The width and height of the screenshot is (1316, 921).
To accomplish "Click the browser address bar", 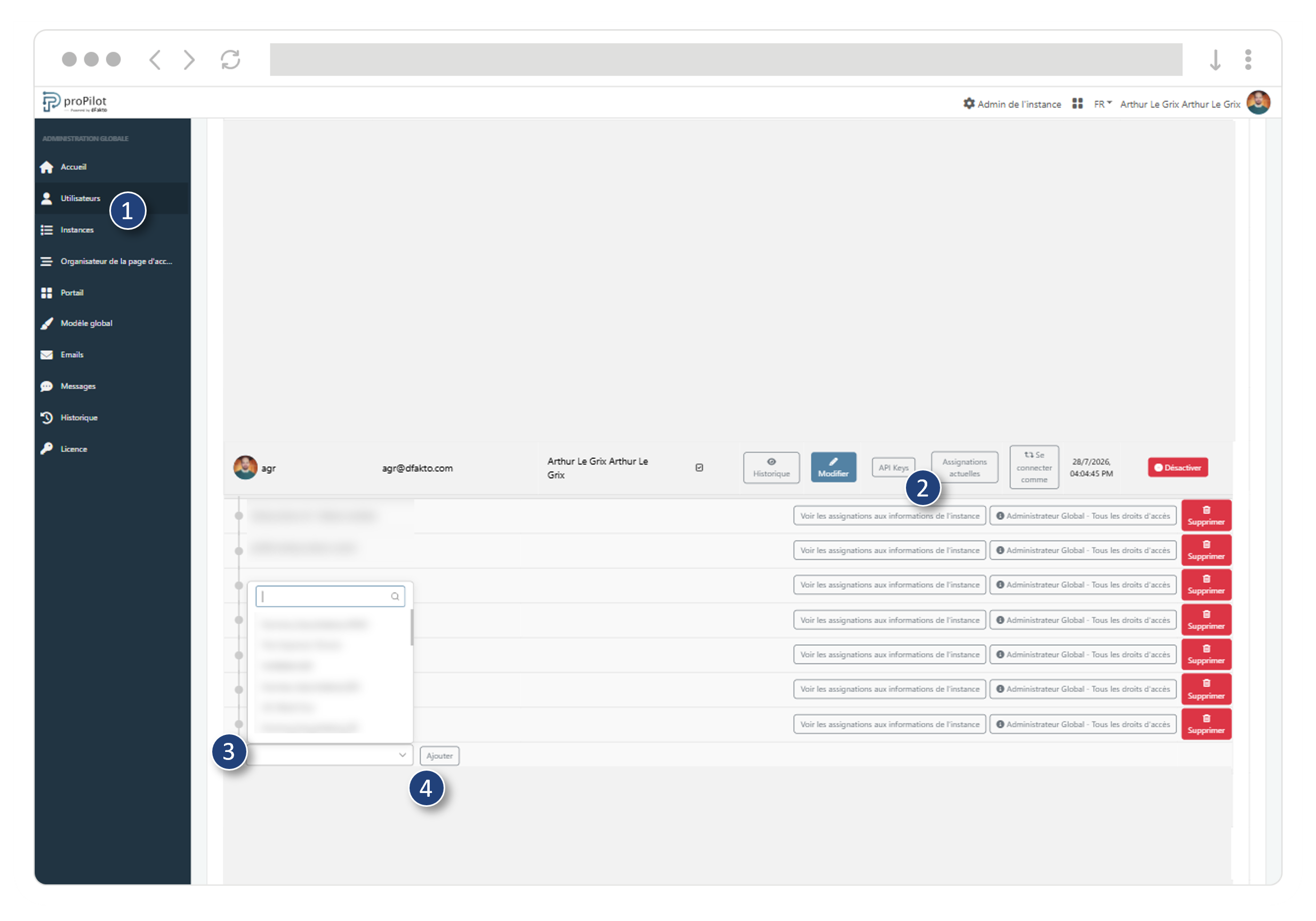I will (726, 60).
